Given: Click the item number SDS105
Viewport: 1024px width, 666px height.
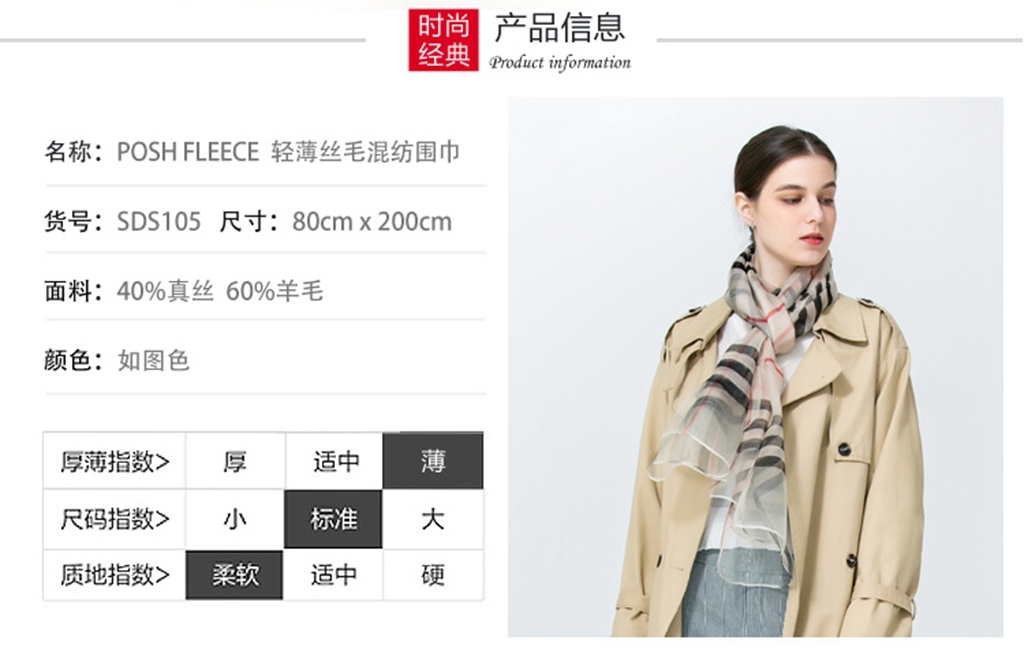Looking at the screenshot, I should pyautogui.click(x=159, y=221).
